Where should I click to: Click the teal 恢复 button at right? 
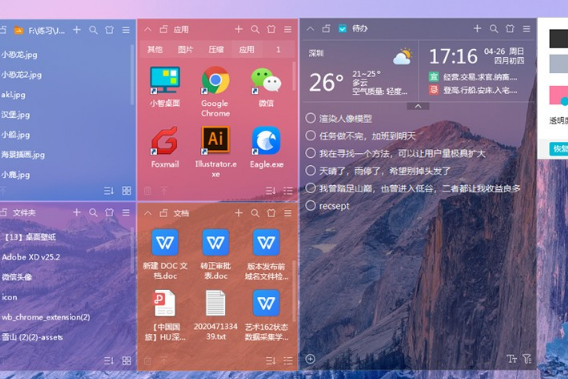pos(559,149)
